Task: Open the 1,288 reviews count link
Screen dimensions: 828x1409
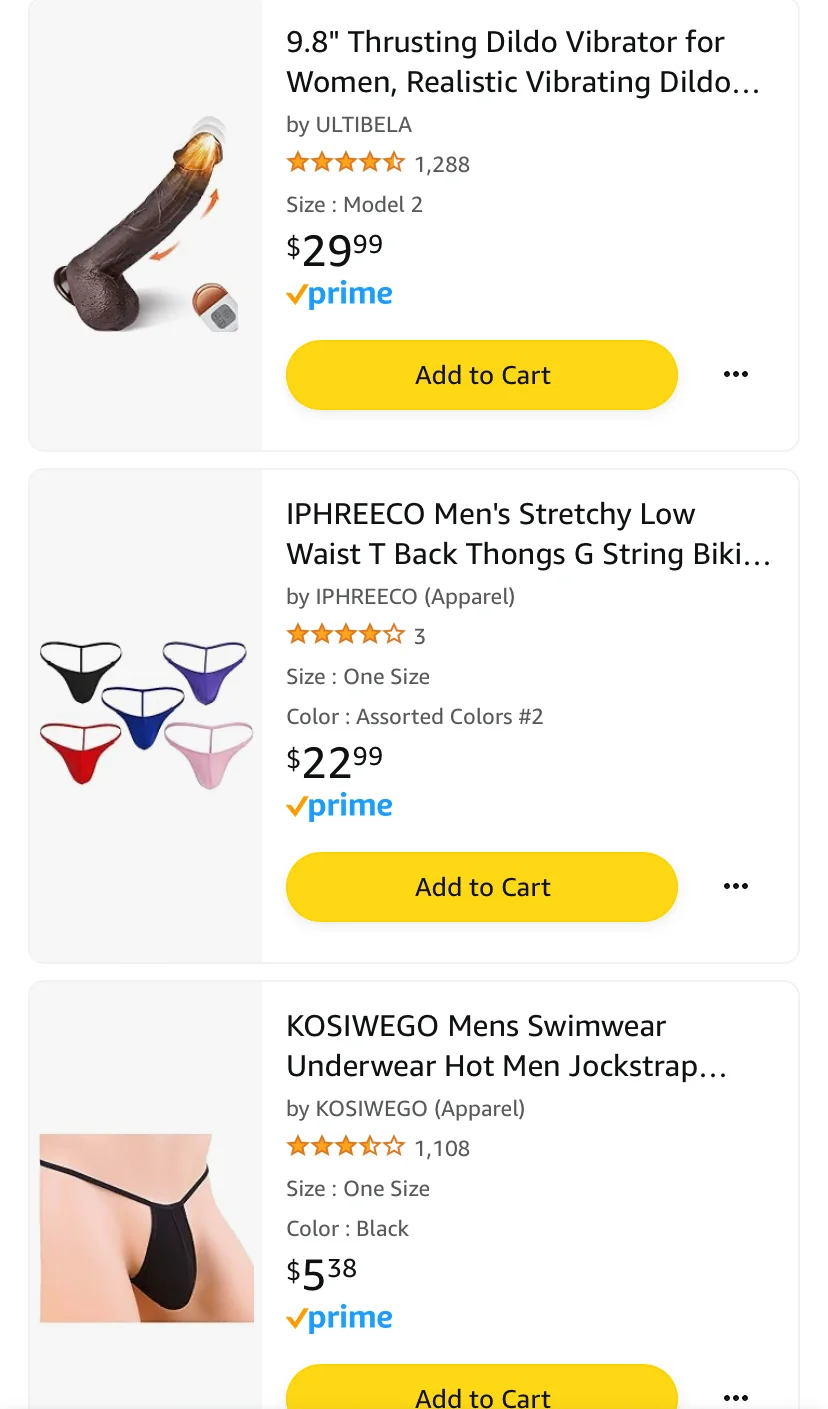Action: [x=442, y=164]
